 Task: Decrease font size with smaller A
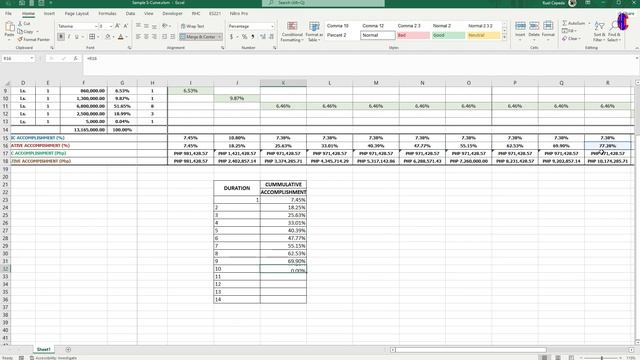click(125, 26)
